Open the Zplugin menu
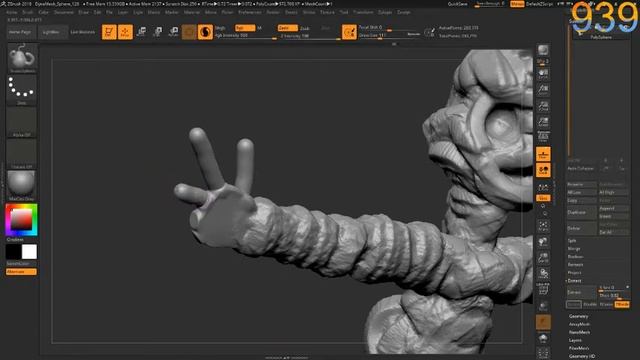640x360 pixels. coord(385,12)
